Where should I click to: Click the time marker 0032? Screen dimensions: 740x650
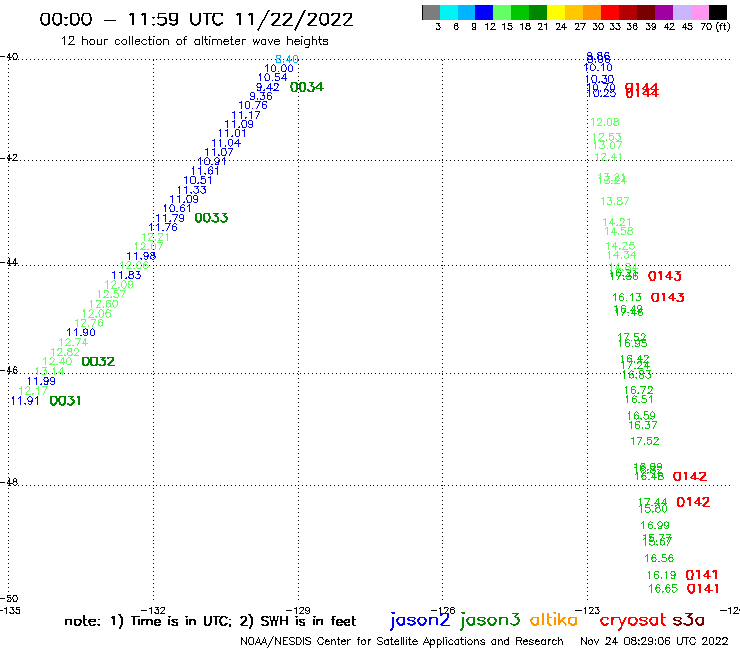tap(98, 362)
